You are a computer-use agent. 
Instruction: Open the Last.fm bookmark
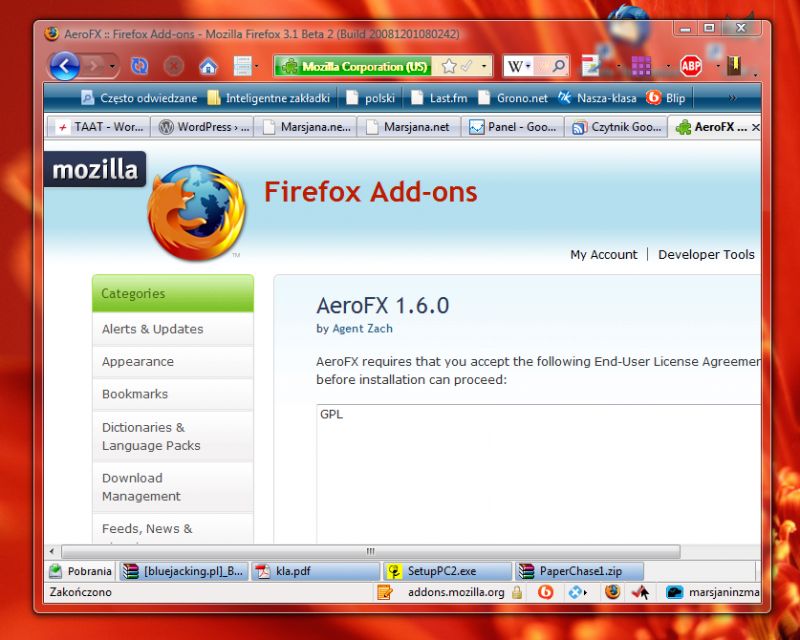tap(439, 98)
